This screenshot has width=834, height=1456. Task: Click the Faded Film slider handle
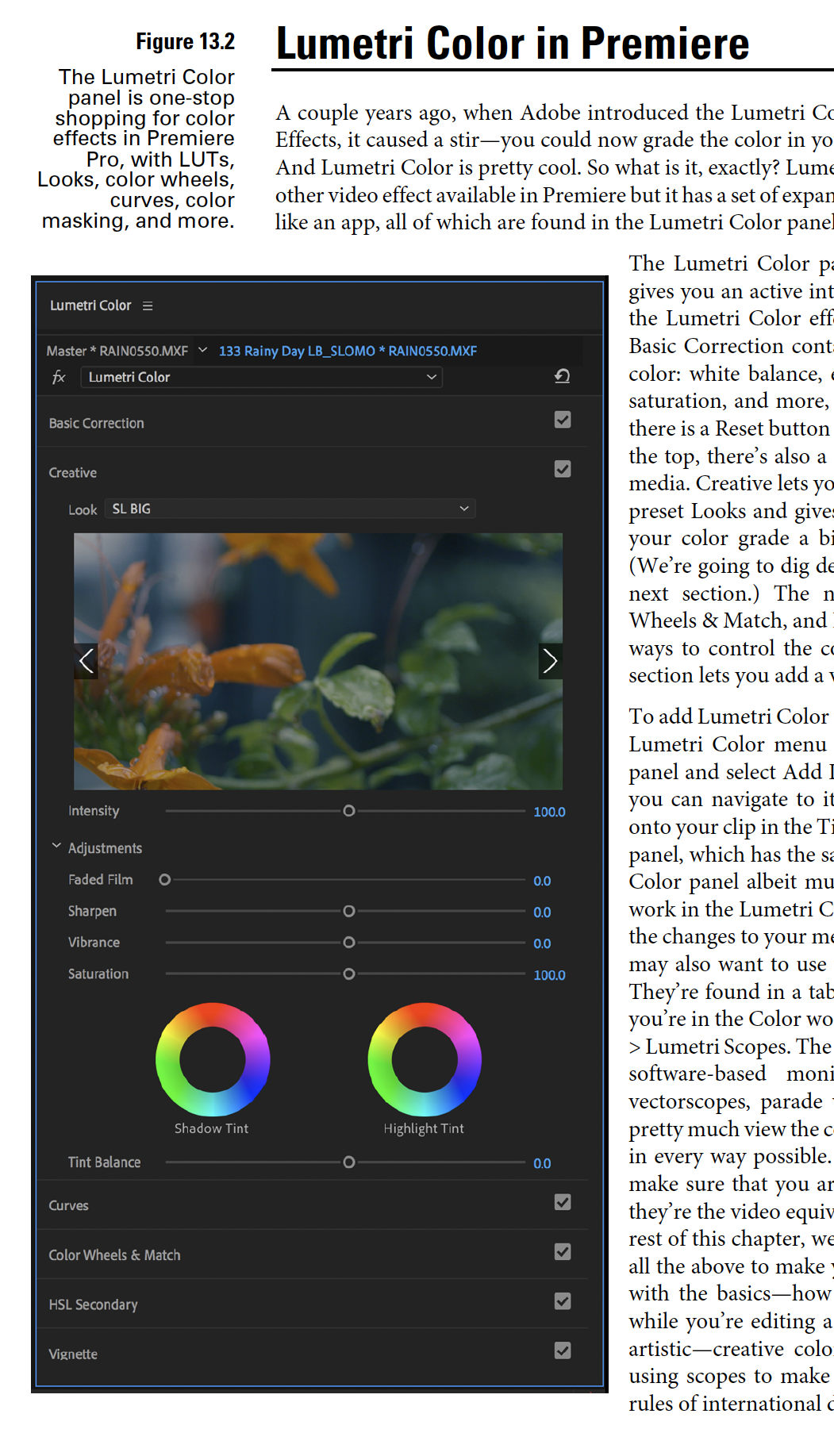(165, 880)
